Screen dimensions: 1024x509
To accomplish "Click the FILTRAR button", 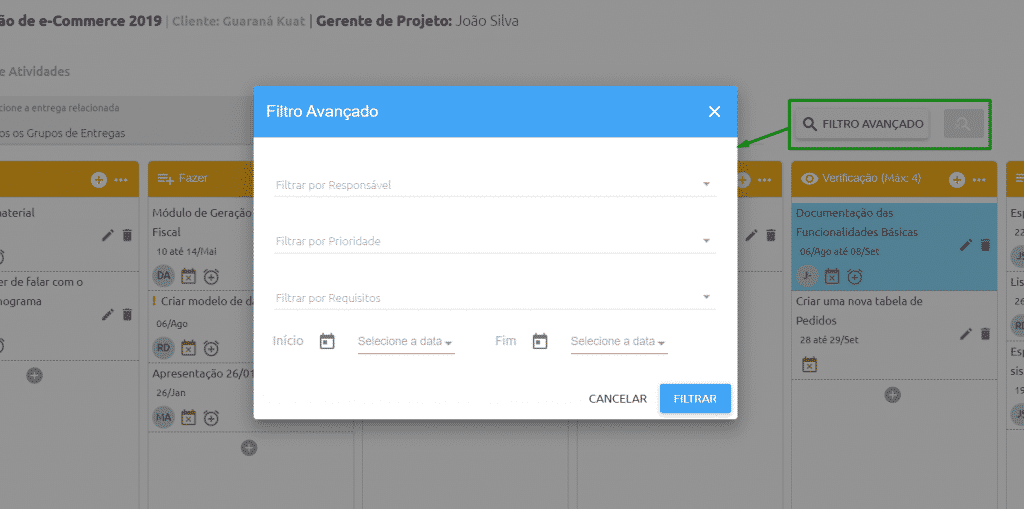I will [x=695, y=399].
